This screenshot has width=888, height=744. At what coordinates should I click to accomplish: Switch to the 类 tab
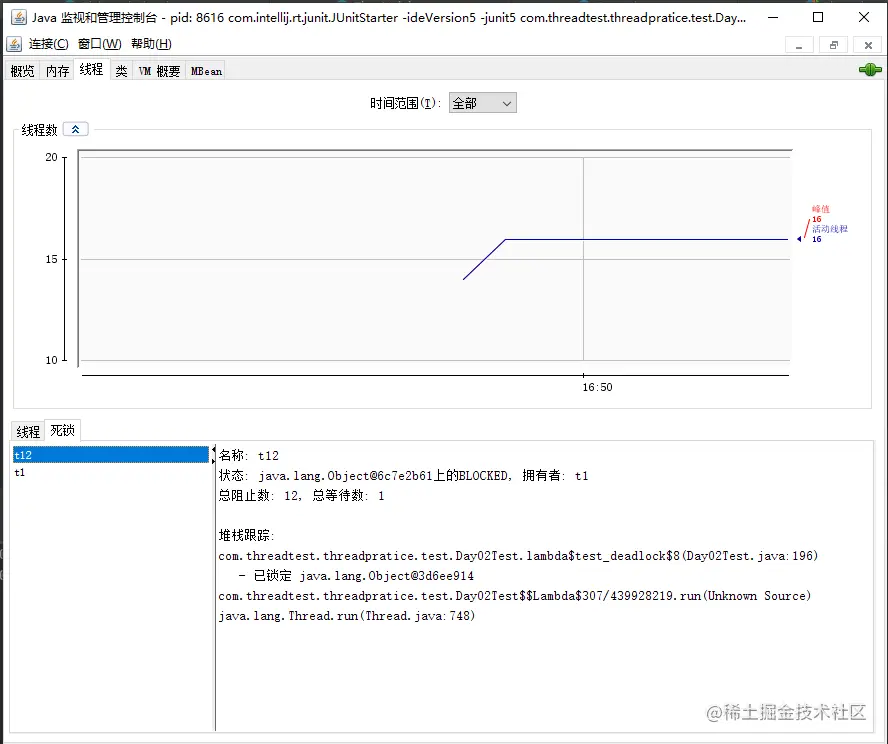(121, 71)
